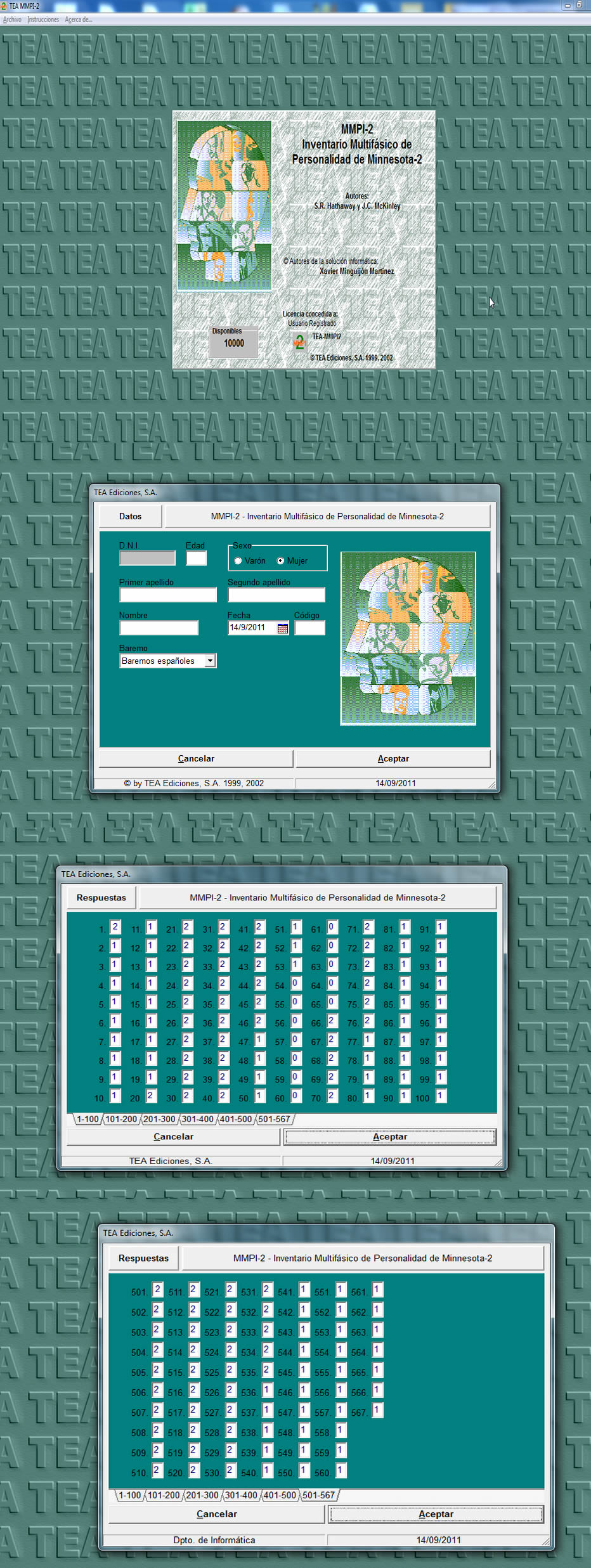
Task: Click Aceptar in the Datos dialog
Action: tap(393, 758)
